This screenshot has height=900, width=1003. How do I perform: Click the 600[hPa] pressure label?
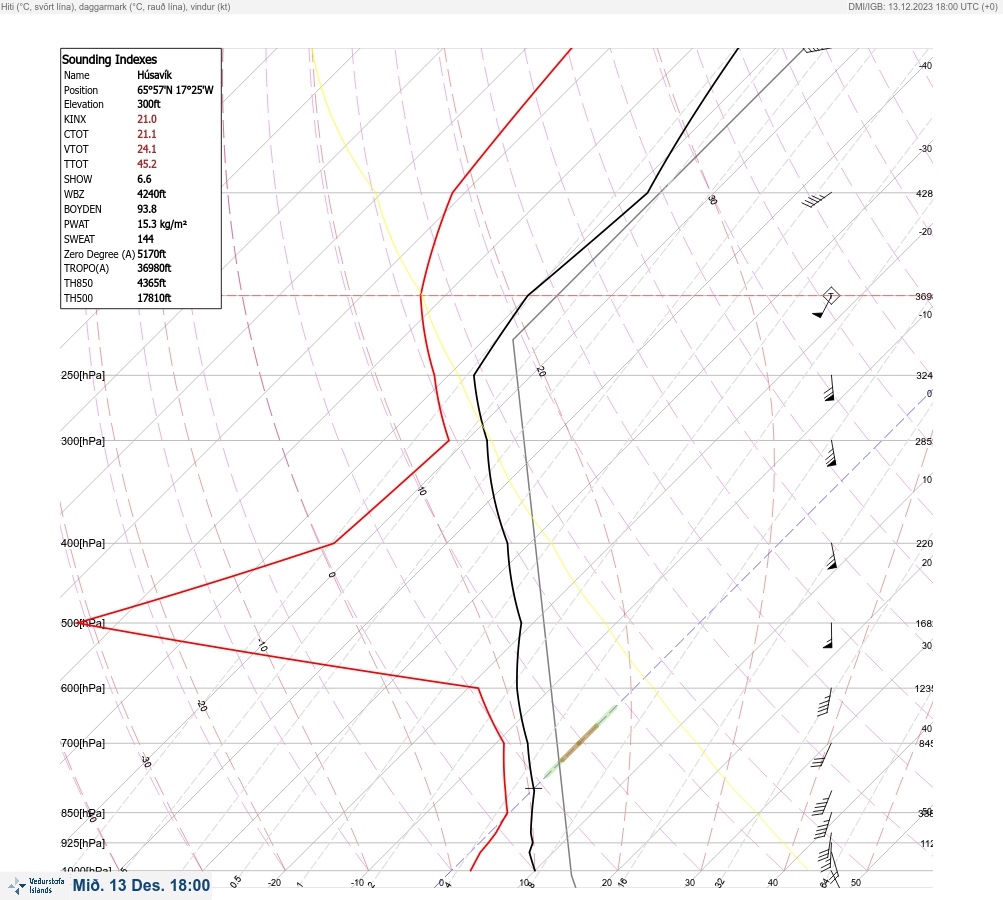click(x=83, y=688)
